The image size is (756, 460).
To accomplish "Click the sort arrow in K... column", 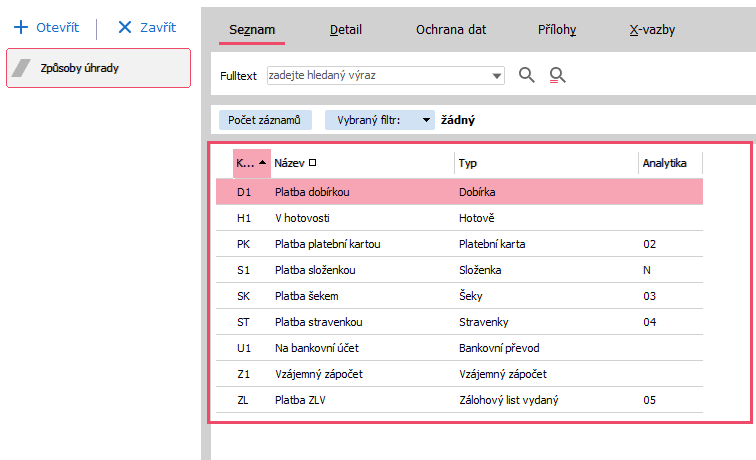I will click(x=262, y=162).
